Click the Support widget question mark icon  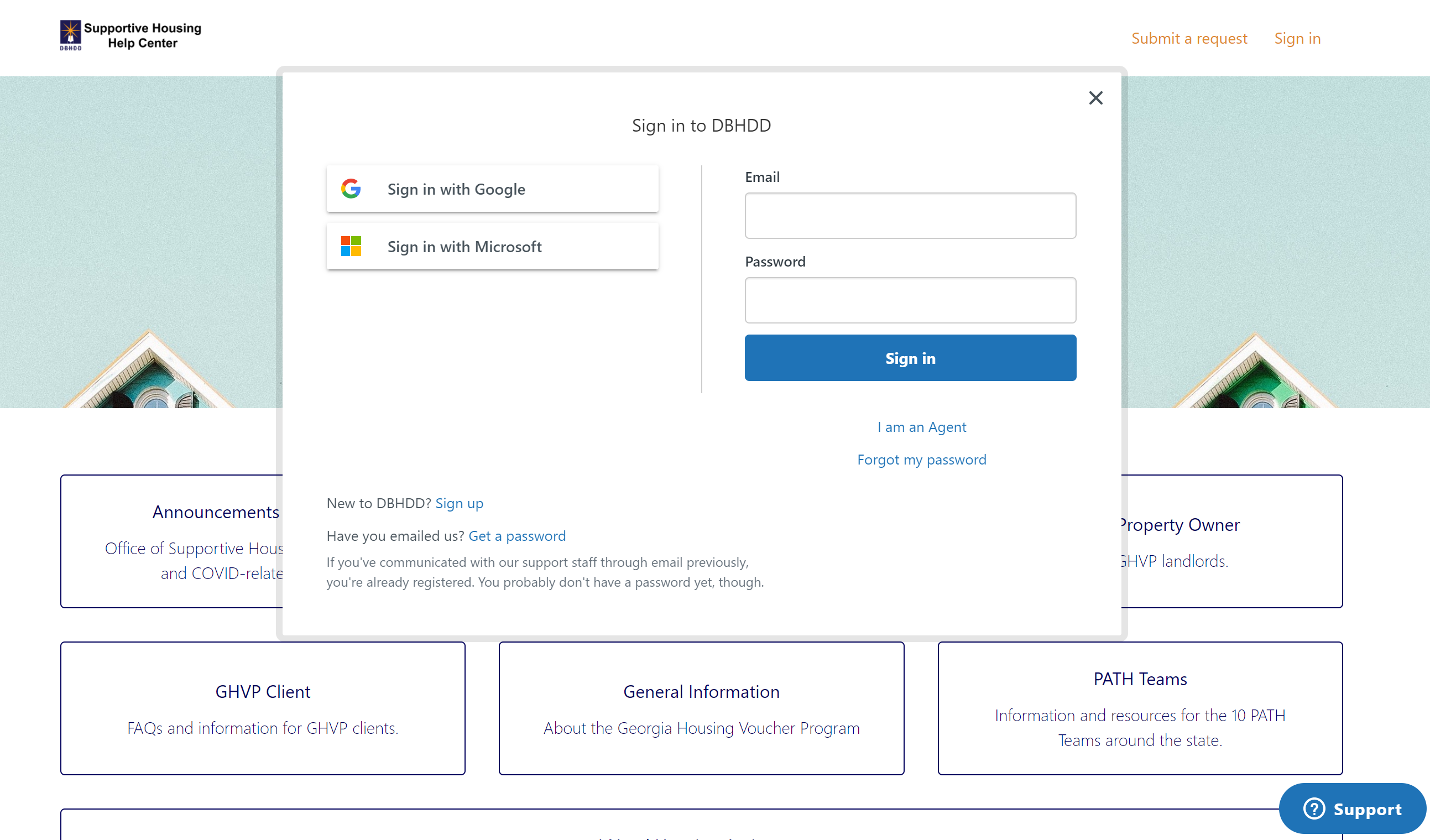pyautogui.click(x=1314, y=808)
